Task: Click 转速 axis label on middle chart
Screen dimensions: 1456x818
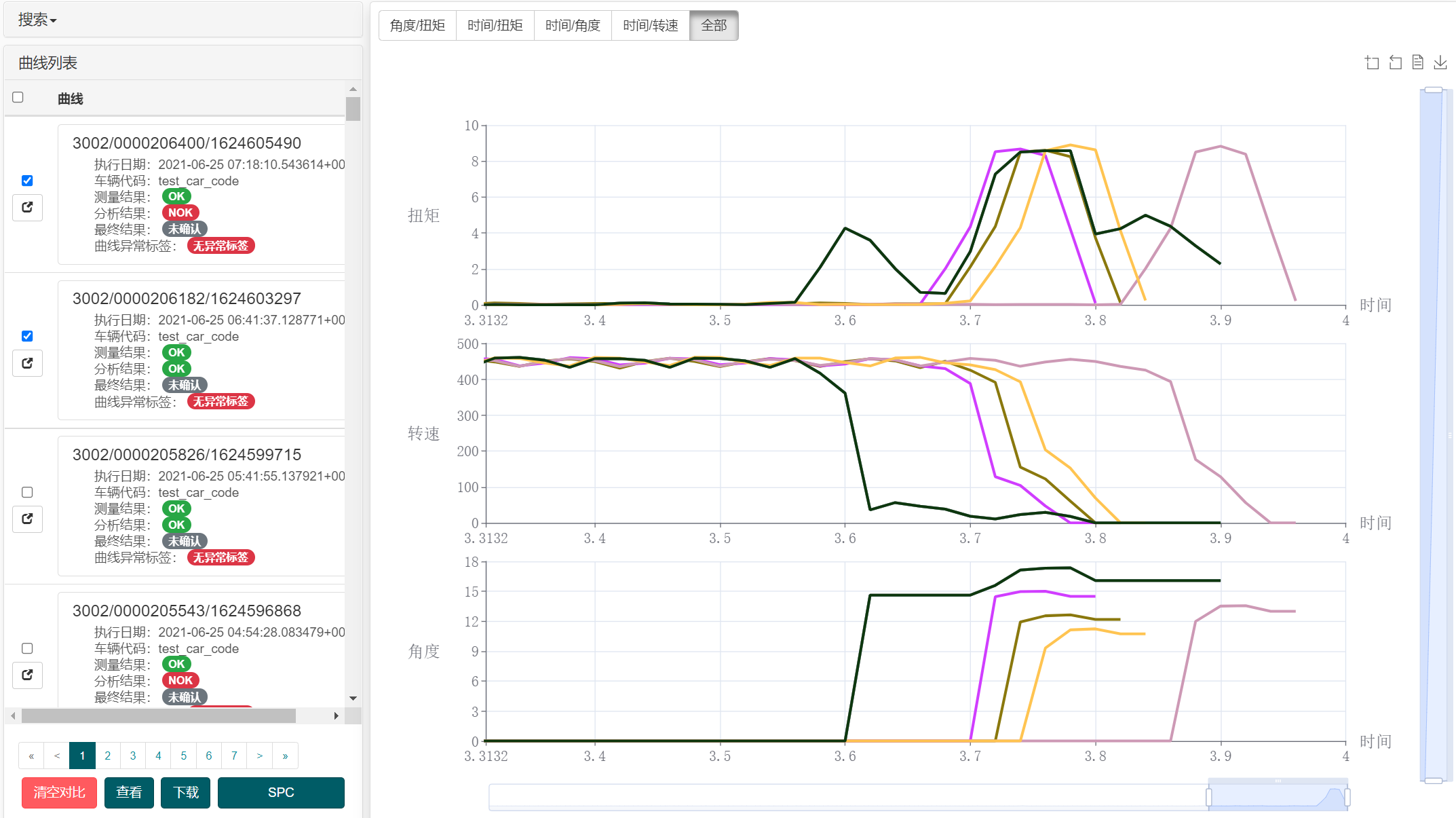Action: coord(423,434)
